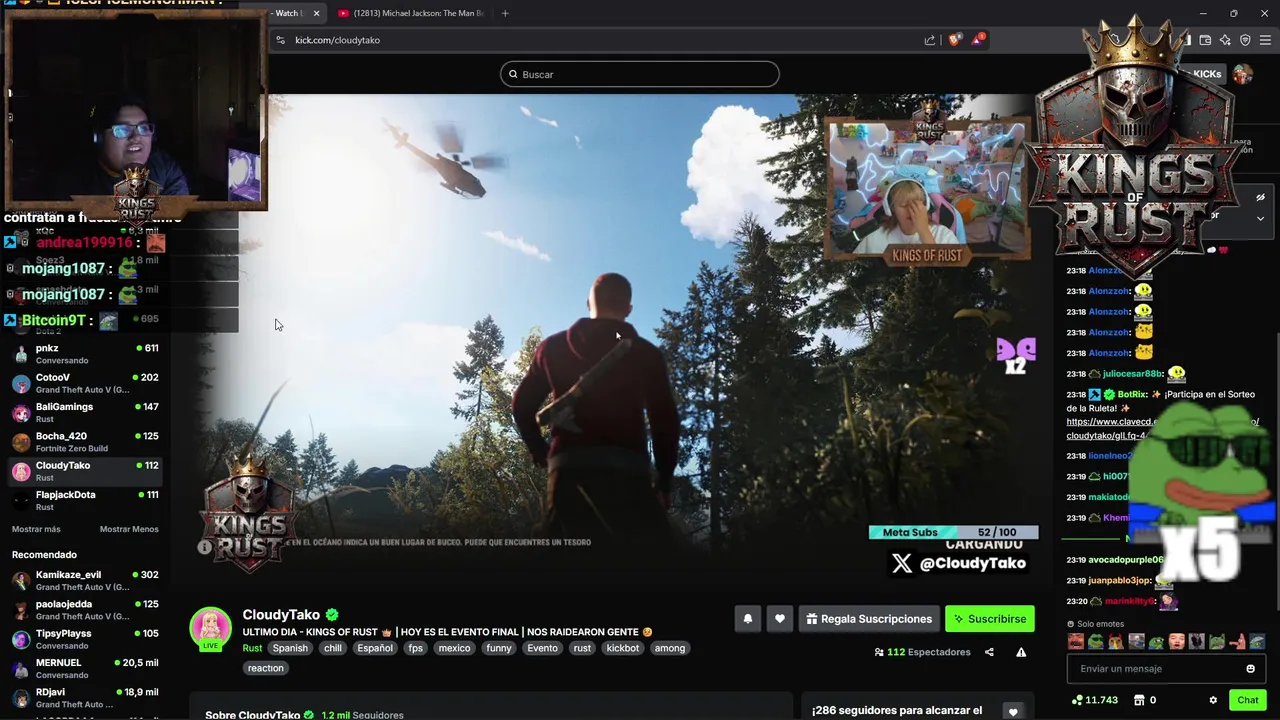Click the Brave VPN shield icon
The image size is (1280, 720).
(1245, 40)
